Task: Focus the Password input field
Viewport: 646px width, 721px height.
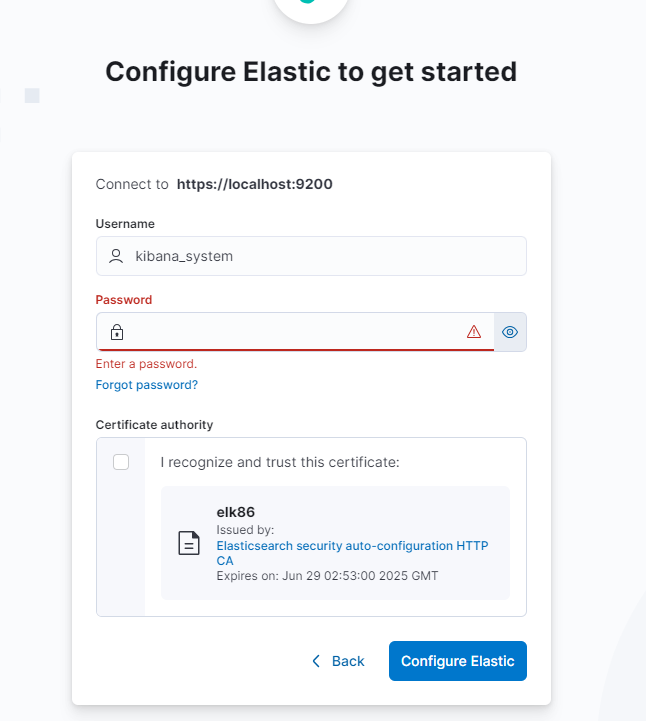Action: pos(295,332)
